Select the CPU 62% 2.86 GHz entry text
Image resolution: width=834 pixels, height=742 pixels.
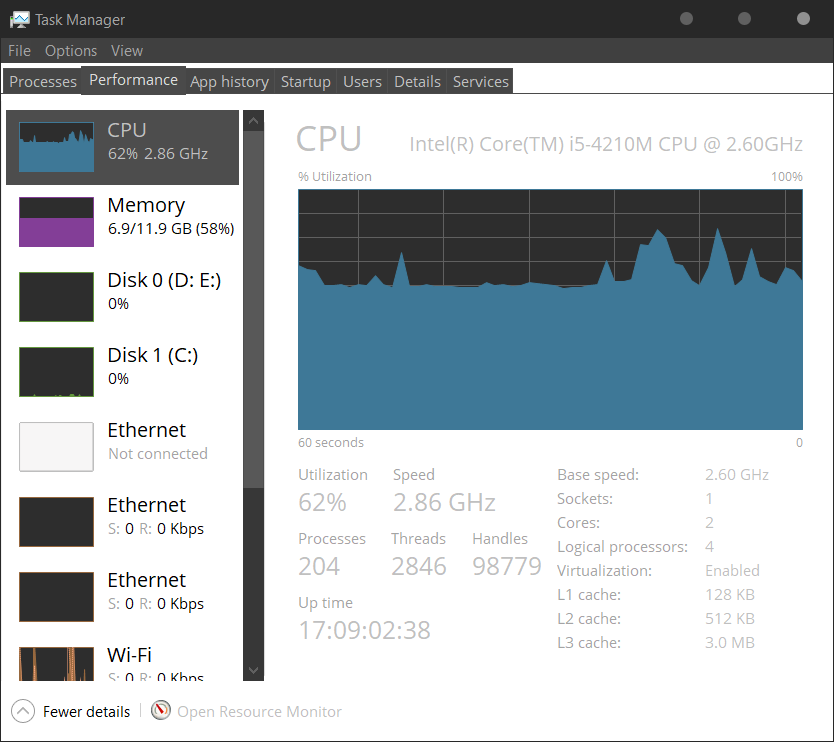point(157,141)
